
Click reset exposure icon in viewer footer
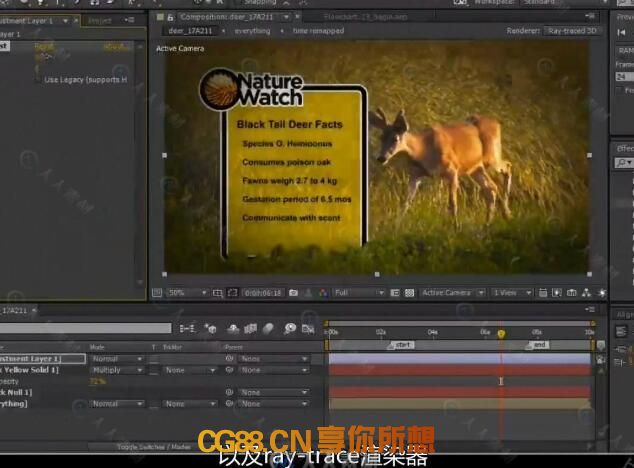tap(602, 292)
